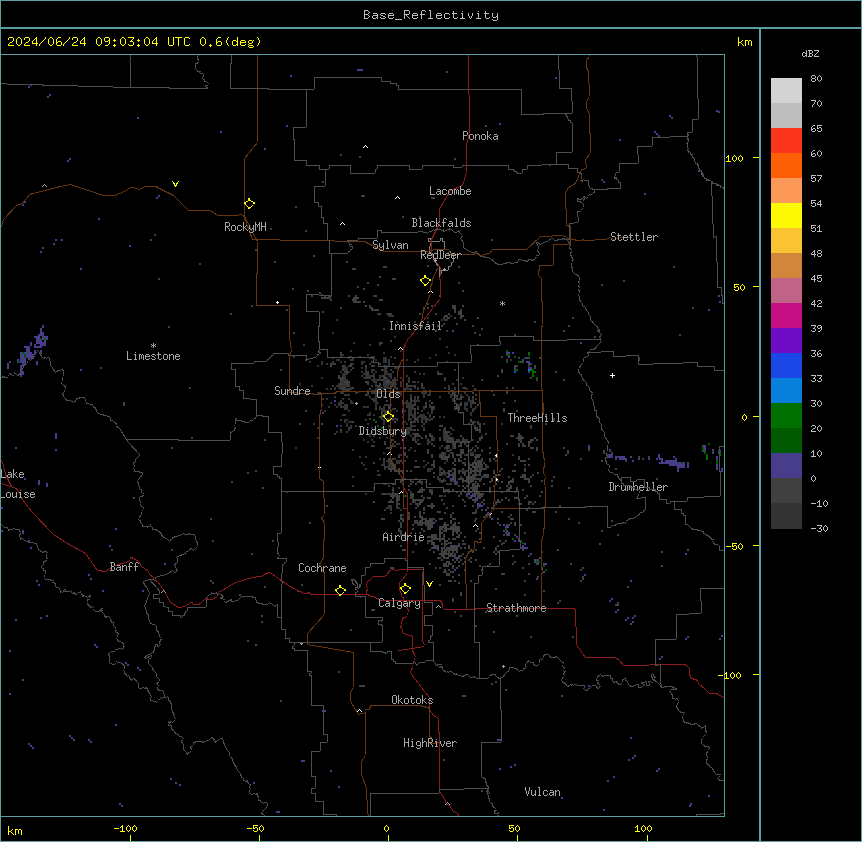Pick the red 60-65 dBZ legend swatch
The image size is (862, 842).
tap(786, 140)
